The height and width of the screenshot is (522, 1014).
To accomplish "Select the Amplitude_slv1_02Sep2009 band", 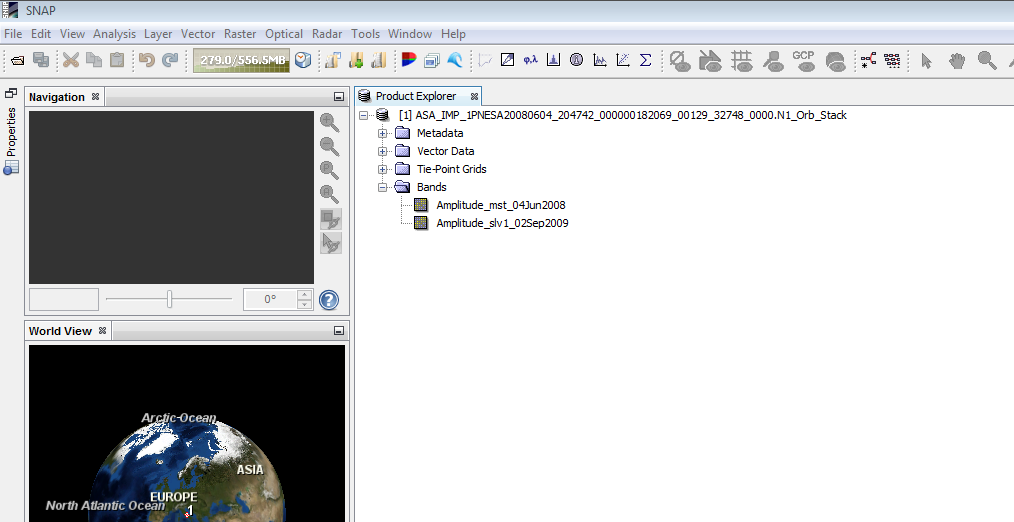I will 502,223.
